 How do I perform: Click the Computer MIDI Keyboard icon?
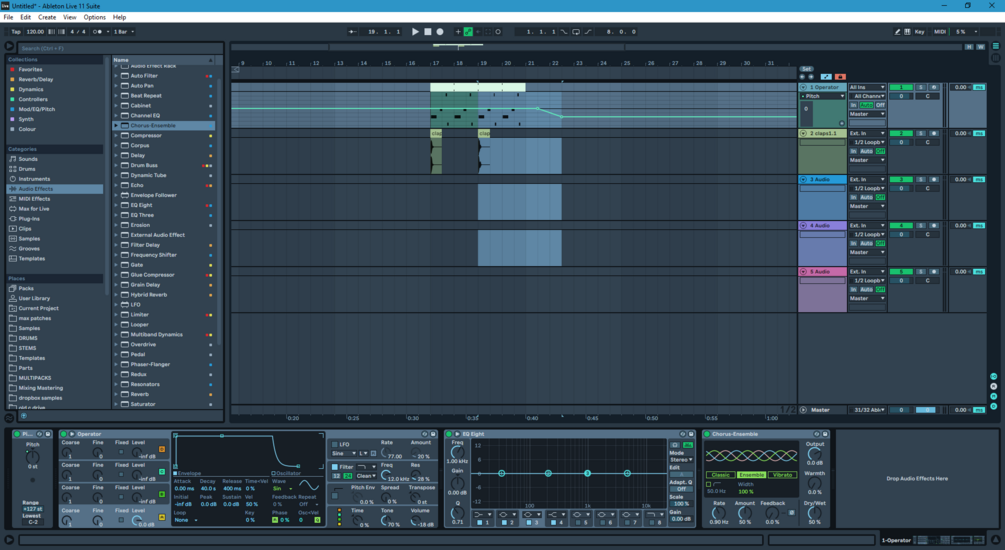(x=907, y=31)
